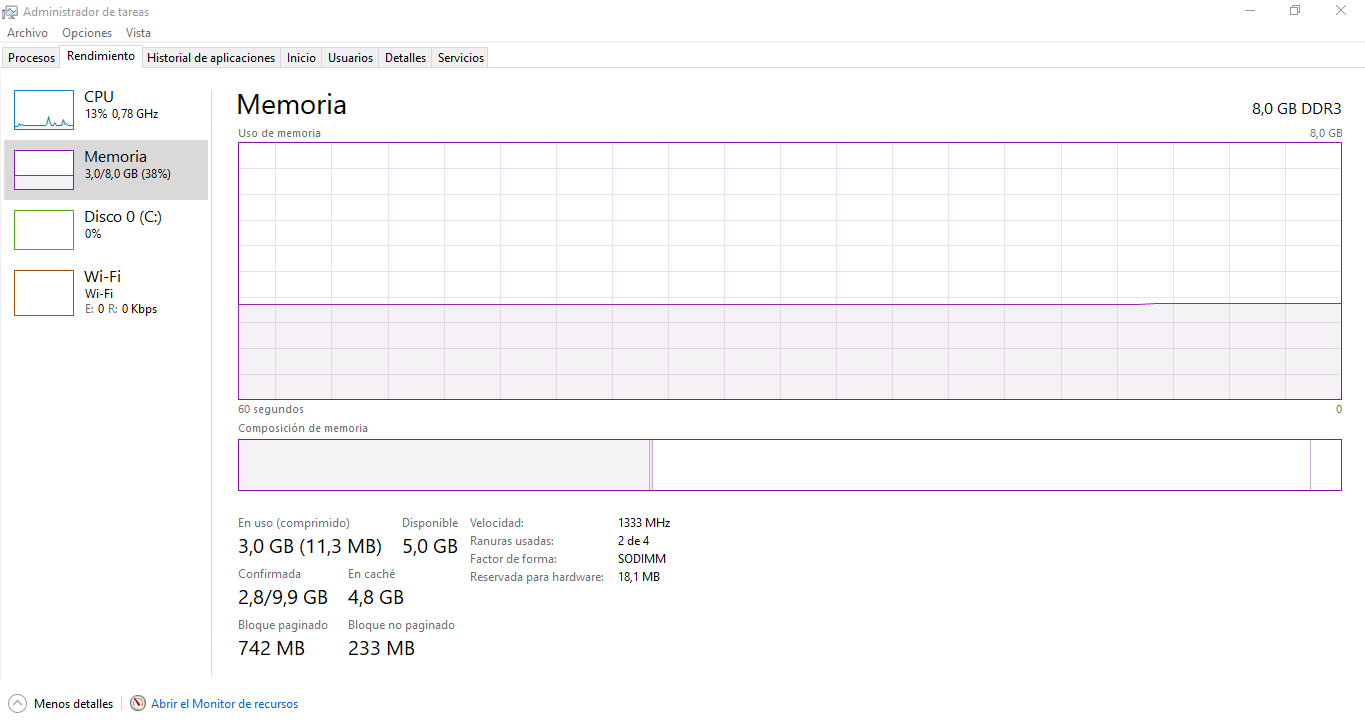The width and height of the screenshot is (1365, 728).
Task: Switch to the Usuarios tab
Action: coord(350,58)
